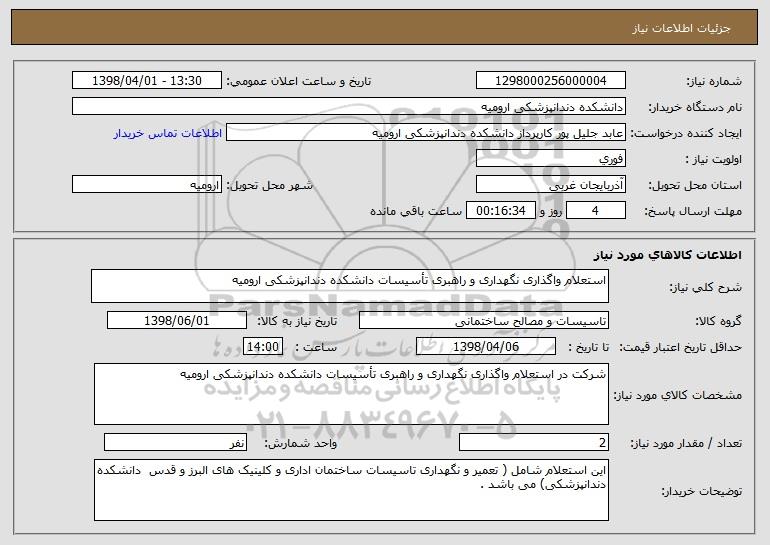Click the نام دستگاه خریدار label
The height and width of the screenshot is (545, 770).
click(x=695, y=108)
